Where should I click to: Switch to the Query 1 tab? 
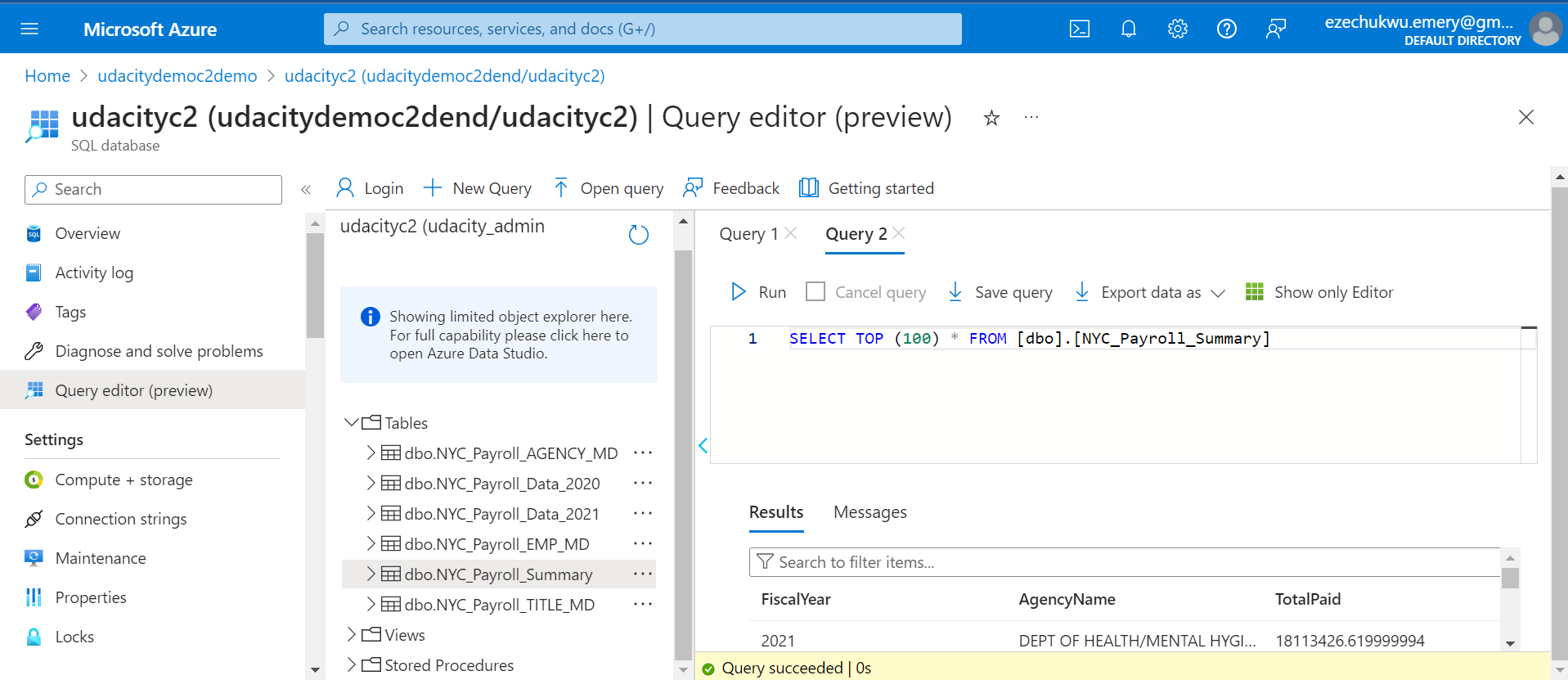pyautogui.click(x=748, y=234)
